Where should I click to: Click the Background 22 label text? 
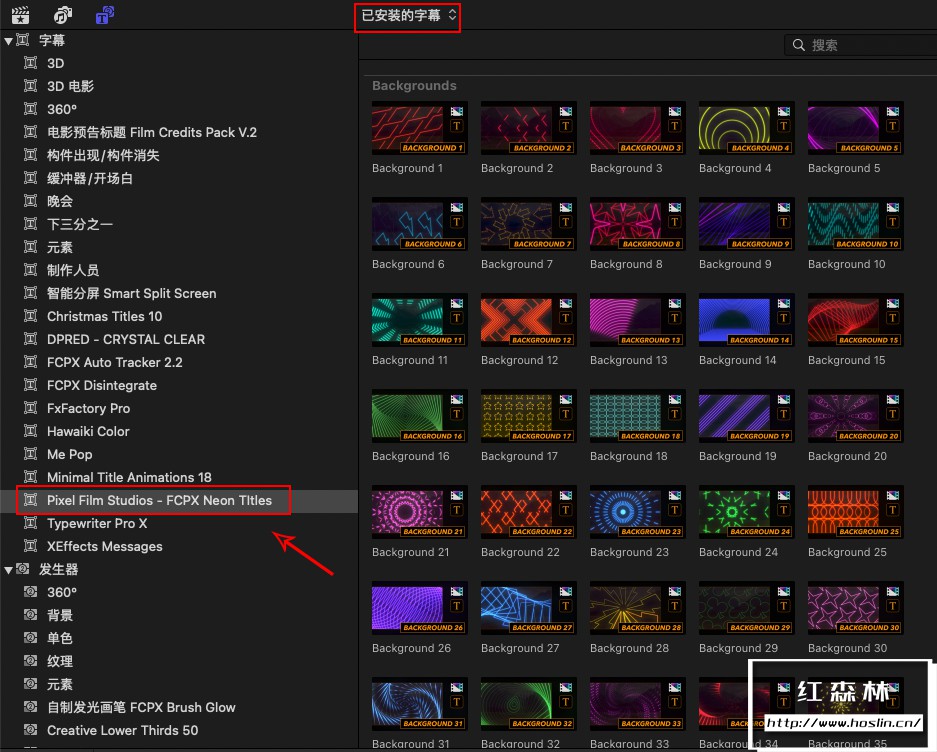pos(520,552)
